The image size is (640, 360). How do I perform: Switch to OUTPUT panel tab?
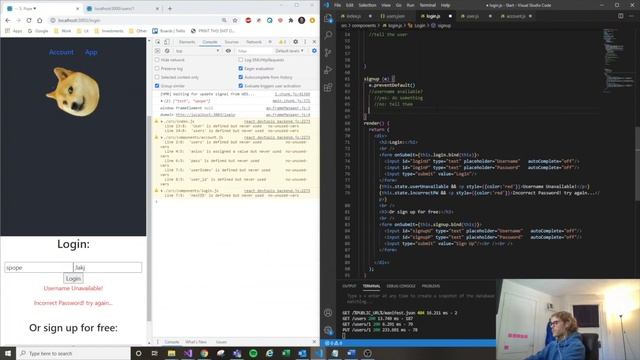point(349,286)
